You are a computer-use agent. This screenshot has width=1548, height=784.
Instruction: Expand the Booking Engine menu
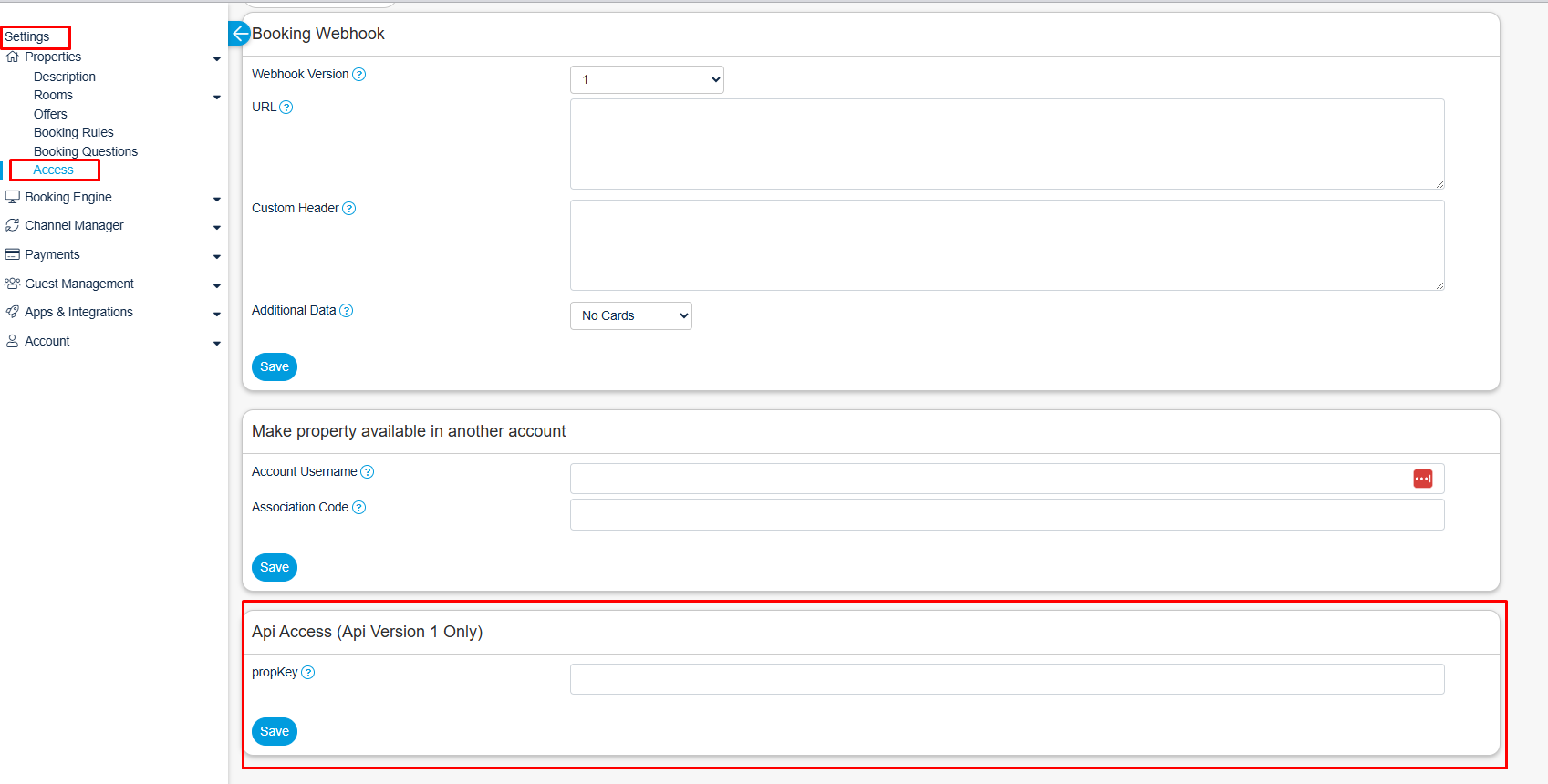(68, 197)
